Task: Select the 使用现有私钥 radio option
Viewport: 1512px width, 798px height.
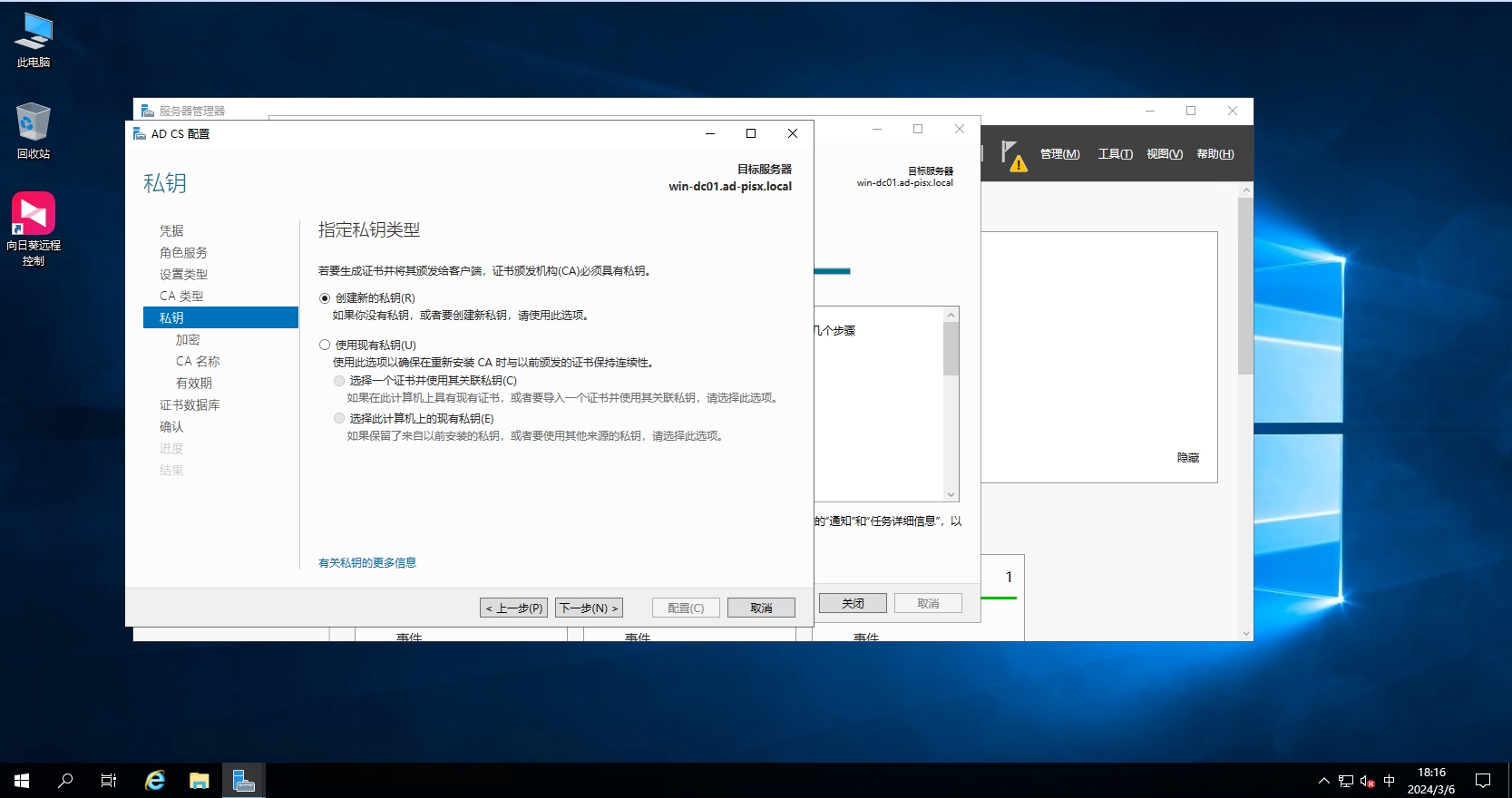Action: tap(325, 345)
